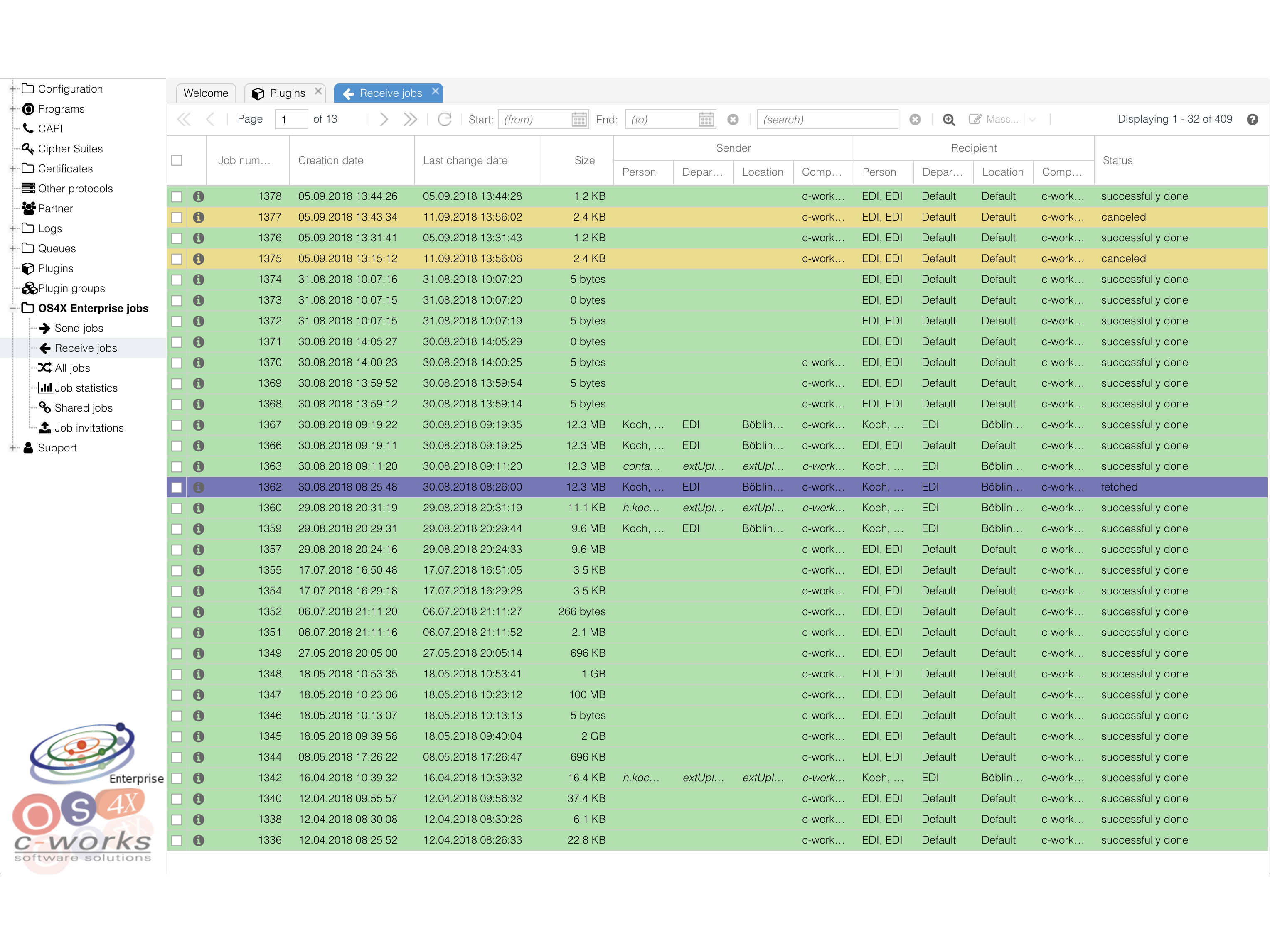Image resolution: width=1270 pixels, height=952 pixels.
Task: Click the End to date field
Action: click(x=662, y=119)
